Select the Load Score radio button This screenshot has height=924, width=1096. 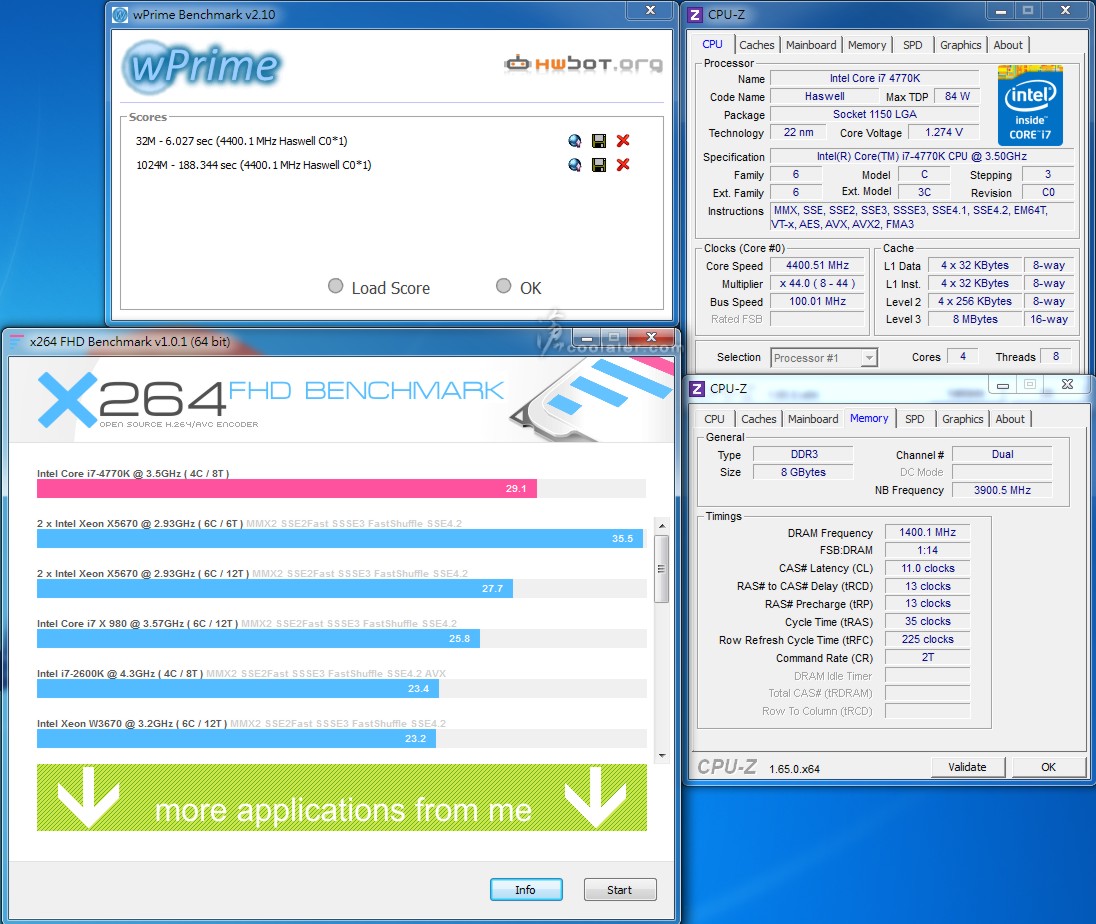336,286
